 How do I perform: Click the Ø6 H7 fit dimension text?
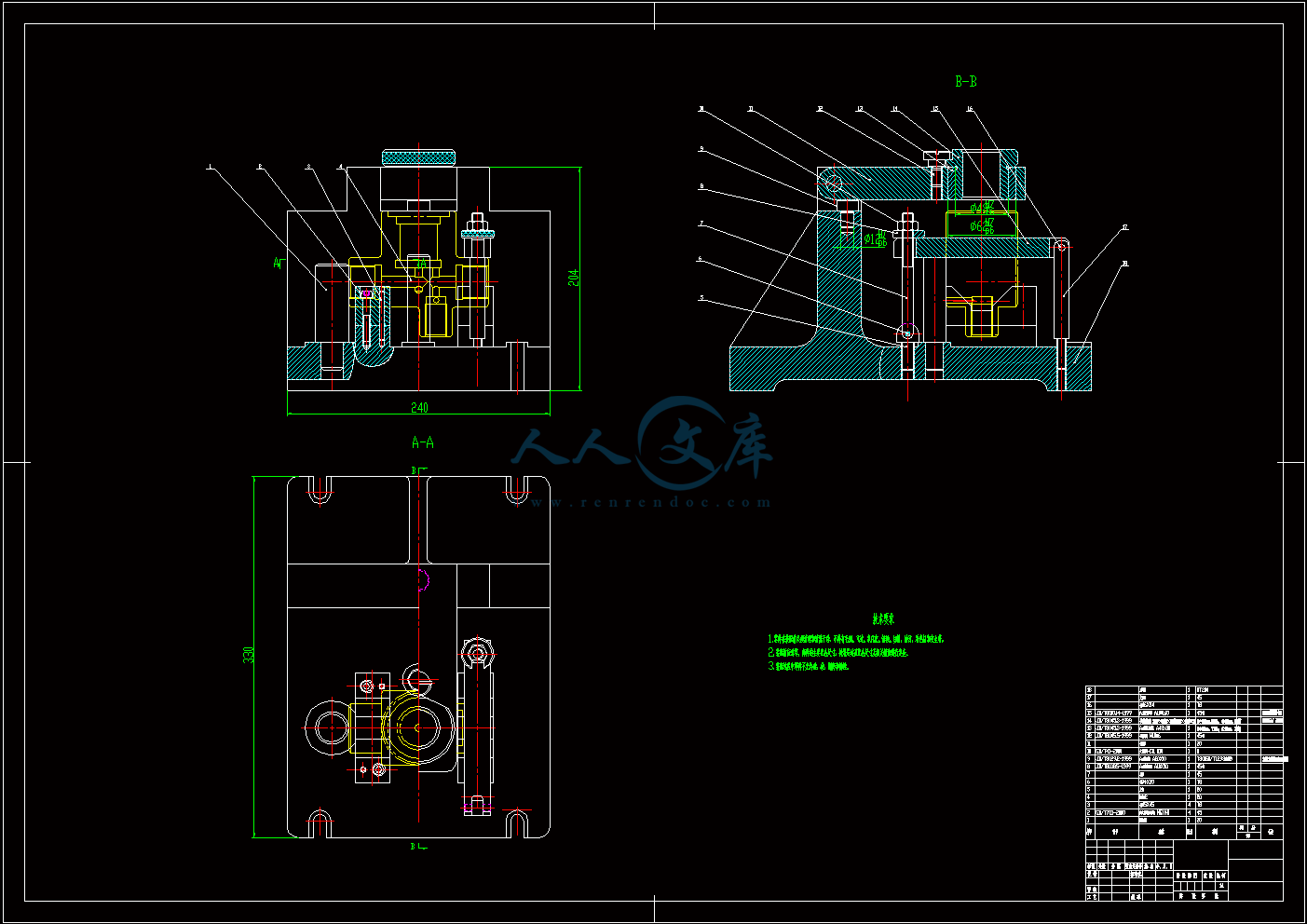coord(982,225)
